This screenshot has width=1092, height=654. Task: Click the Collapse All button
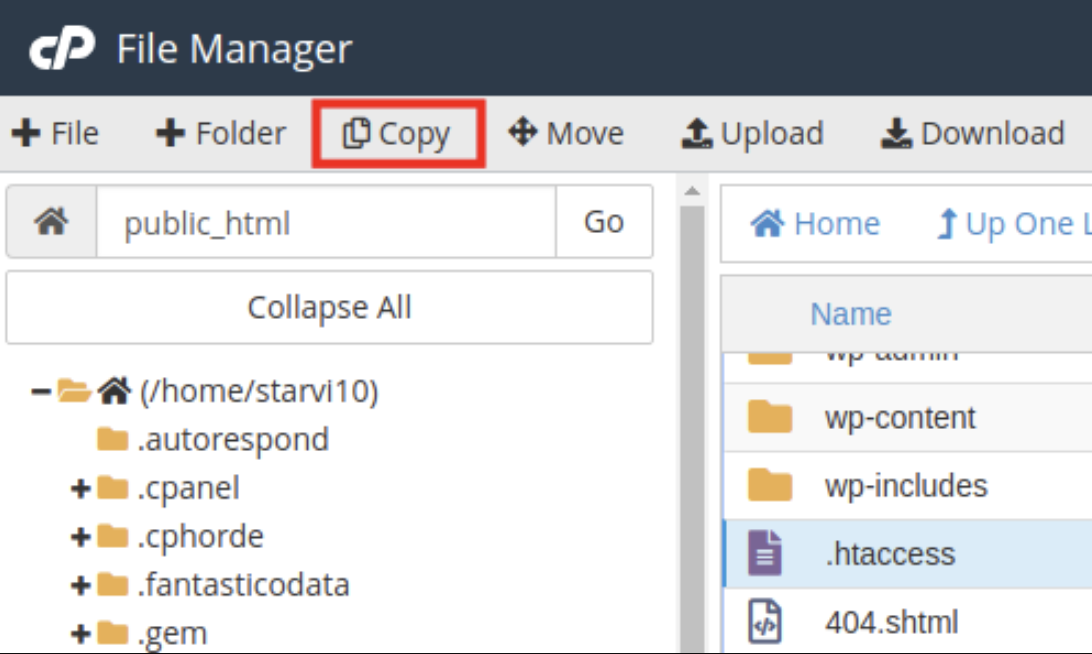[328, 307]
